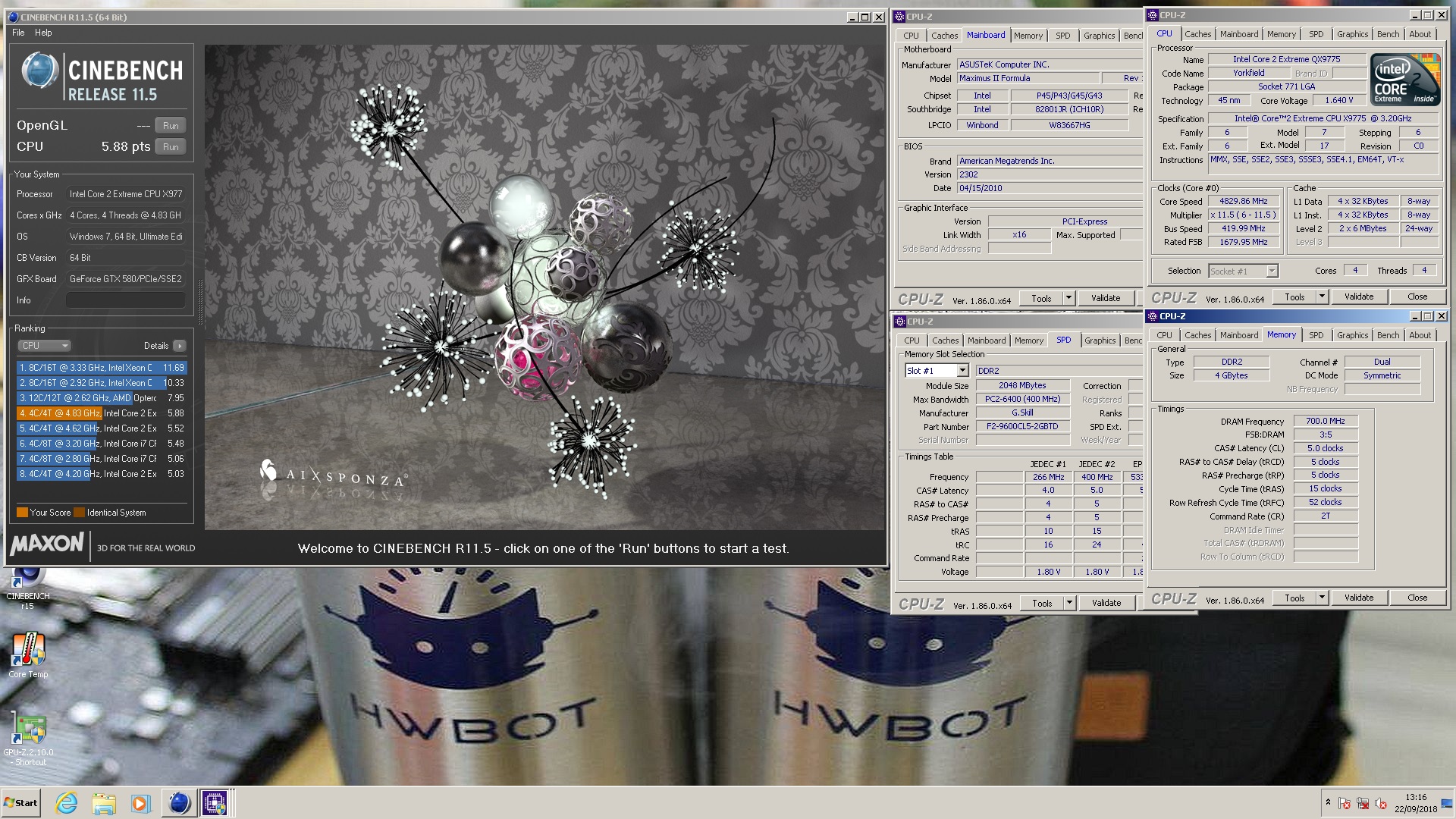Open Windows Explorer folder in taskbar

[x=104, y=802]
